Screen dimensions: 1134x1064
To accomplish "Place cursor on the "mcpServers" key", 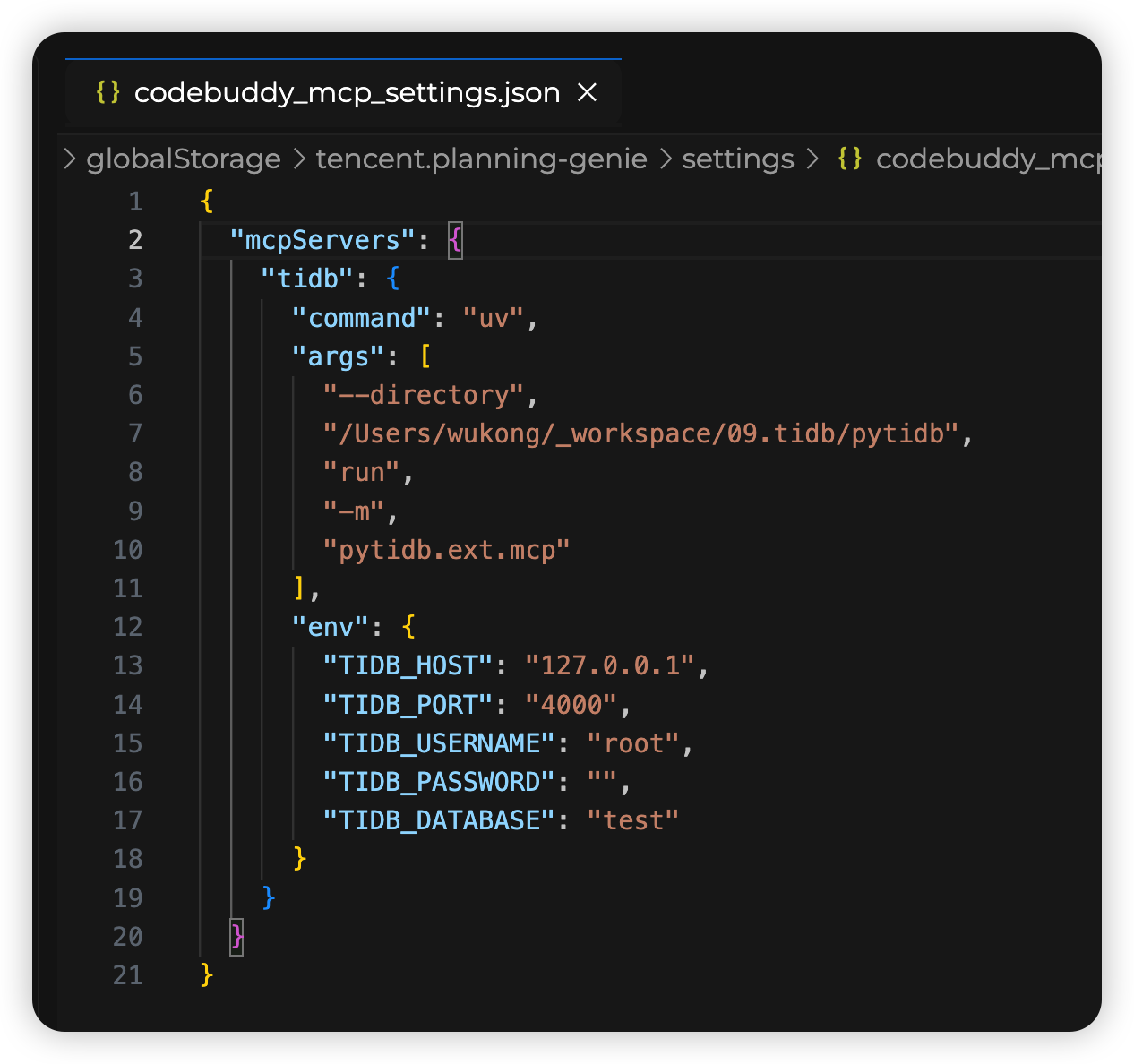I will point(322,240).
